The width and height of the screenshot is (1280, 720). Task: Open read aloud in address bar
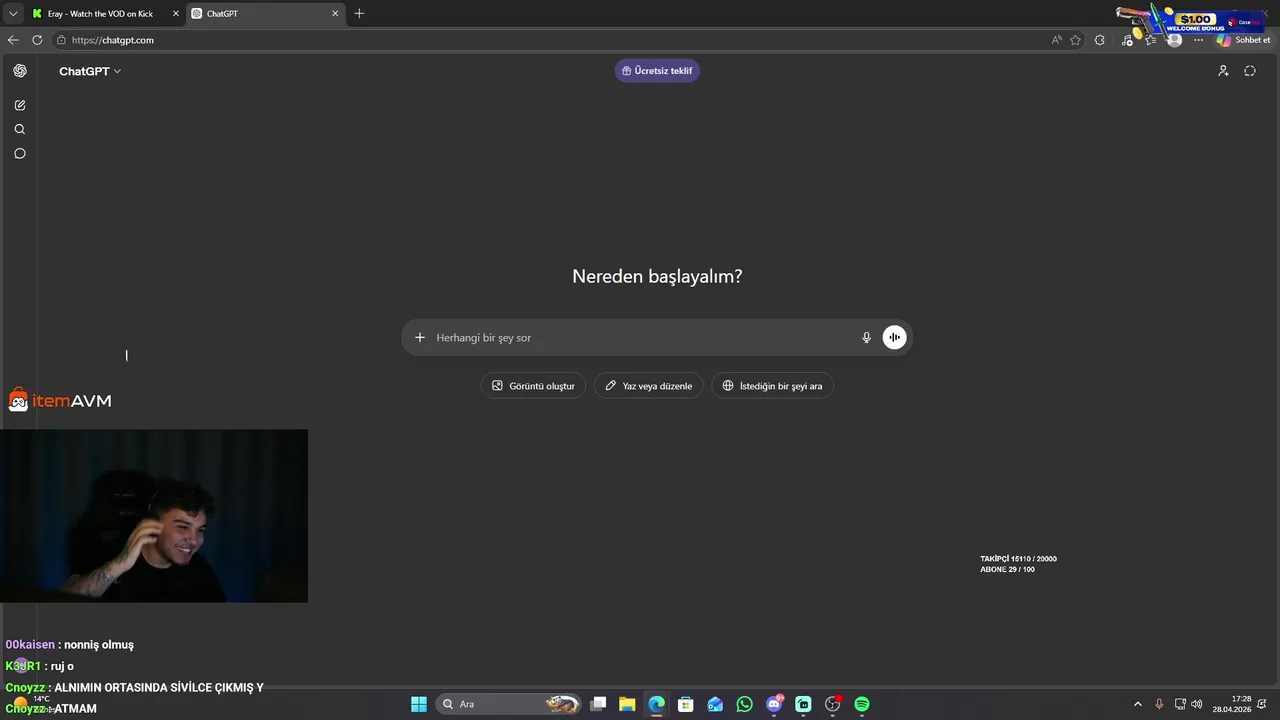pos(1056,40)
